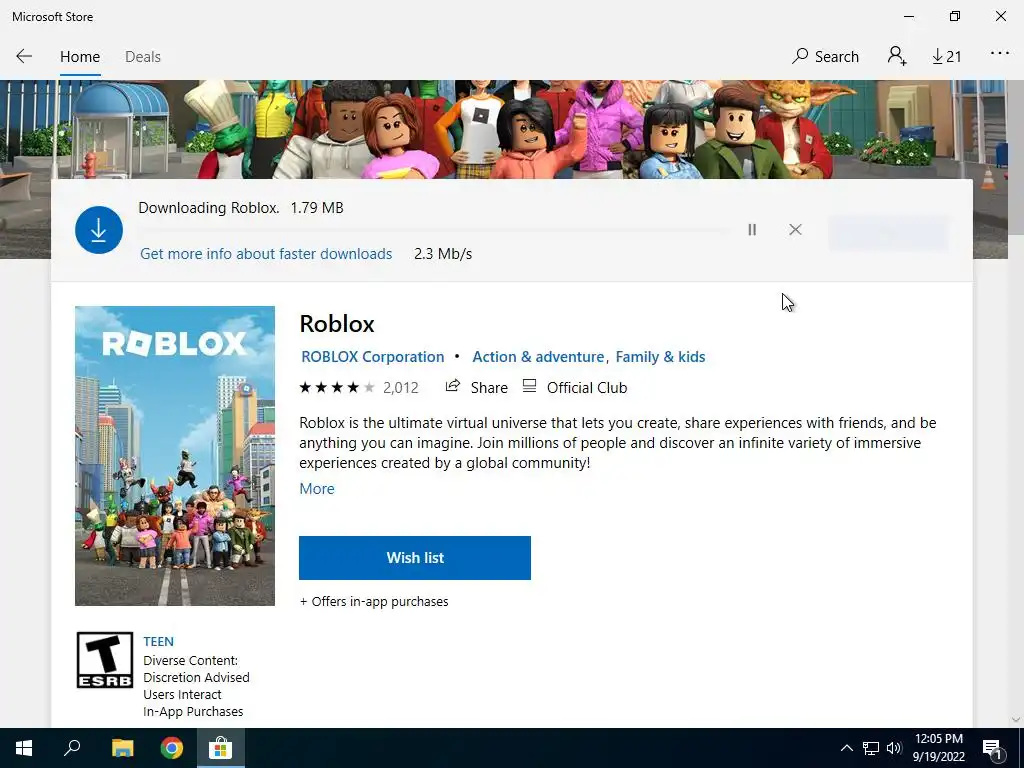Viewport: 1024px width, 768px height.
Task: Switch to the Home tab
Action: click(80, 57)
